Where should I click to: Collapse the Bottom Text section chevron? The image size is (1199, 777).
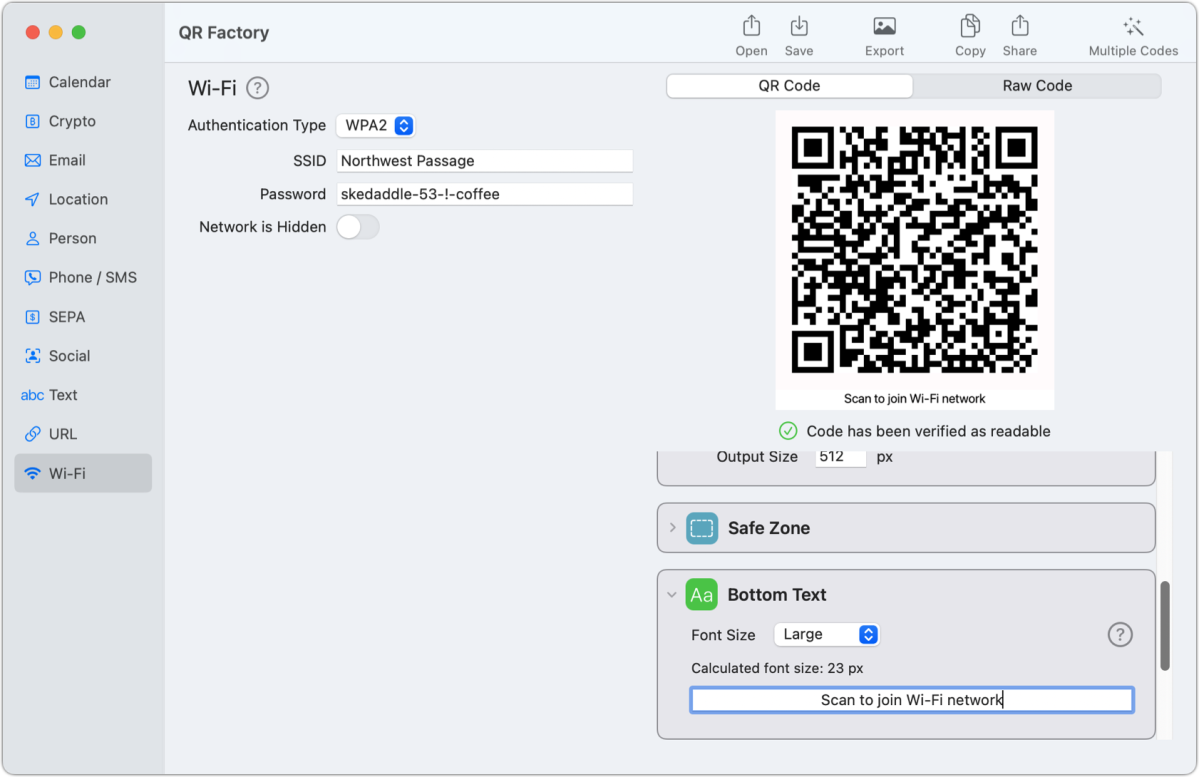(x=671, y=594)
